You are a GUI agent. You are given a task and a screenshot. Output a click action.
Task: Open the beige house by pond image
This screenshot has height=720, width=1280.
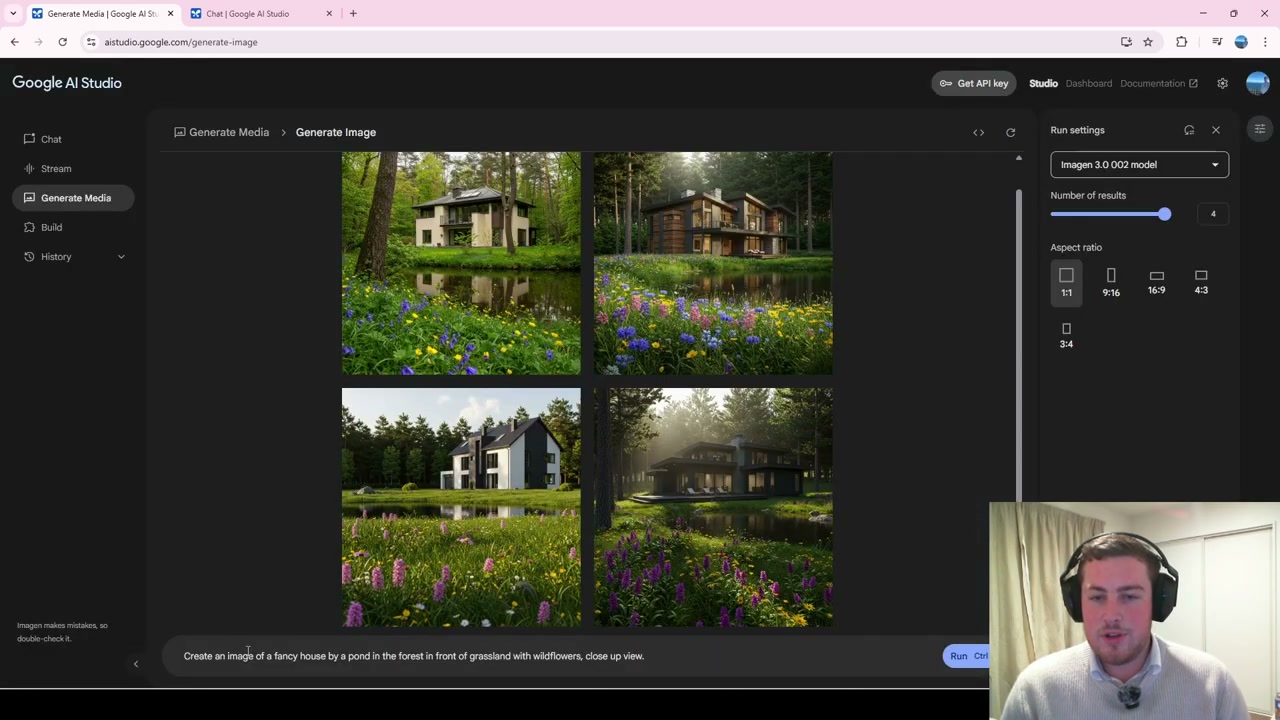click(x=461, y=263)
